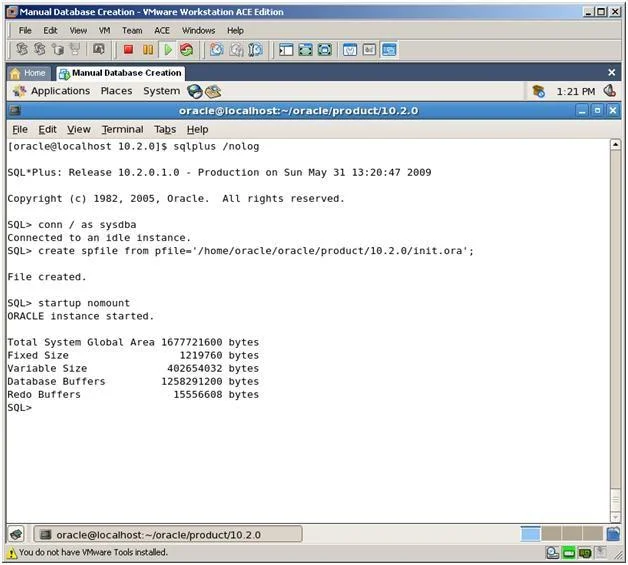The width and height of the screenshot is (628, 565).
Task: Click the second team power icon in VMware toolbar
Action: pos(40,49)
